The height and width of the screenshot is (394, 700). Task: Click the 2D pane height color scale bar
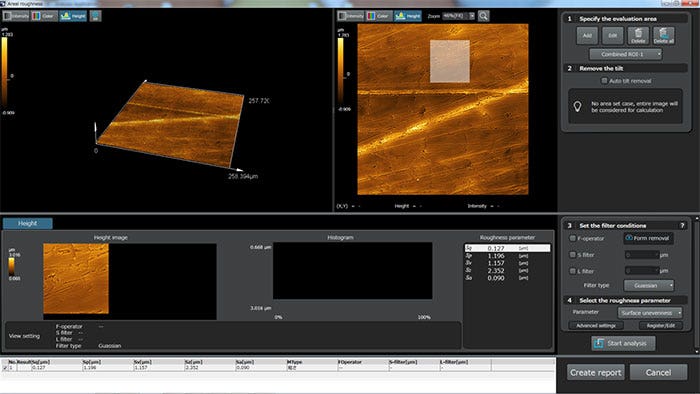[341, 71]
